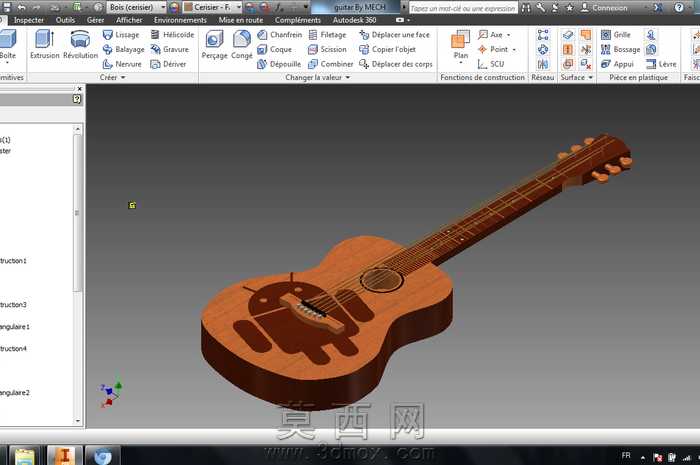The image size is (700, 465).
Task: Click the Undo arrow in quick access
Action: point(21,7)
